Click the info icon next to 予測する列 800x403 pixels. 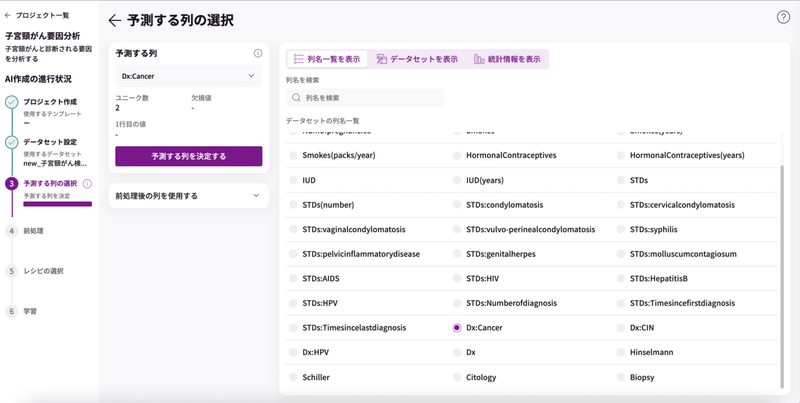258,53
